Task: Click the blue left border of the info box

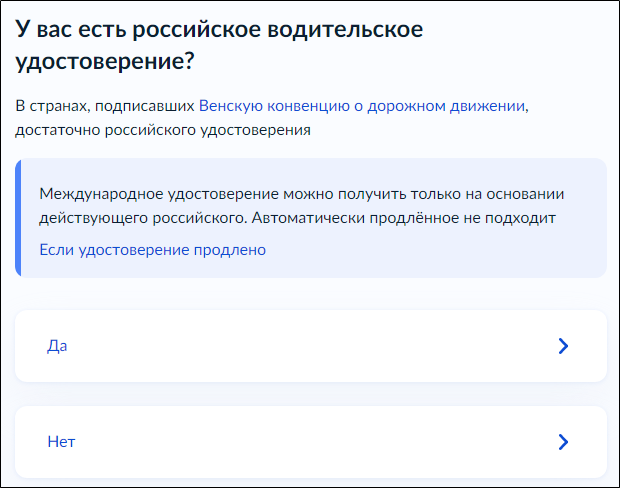Action: pos(18,217)
